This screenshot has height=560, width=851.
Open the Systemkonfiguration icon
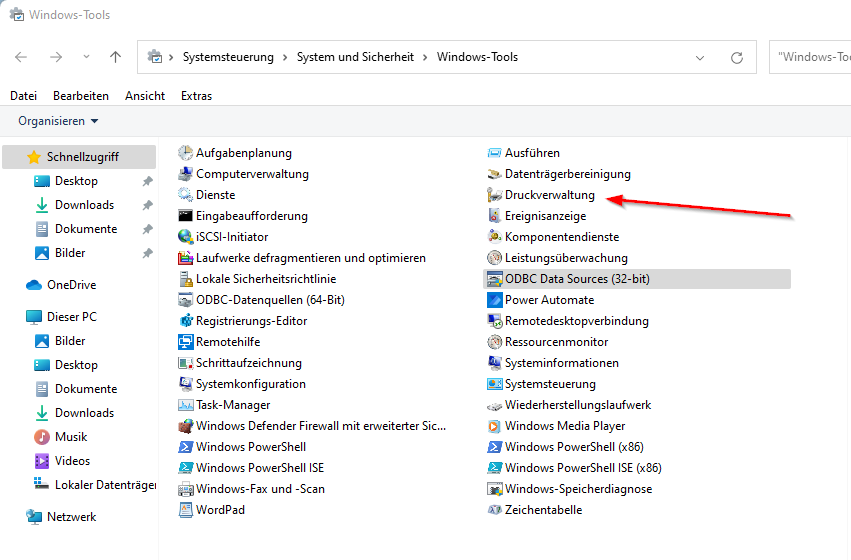point(186,384)
